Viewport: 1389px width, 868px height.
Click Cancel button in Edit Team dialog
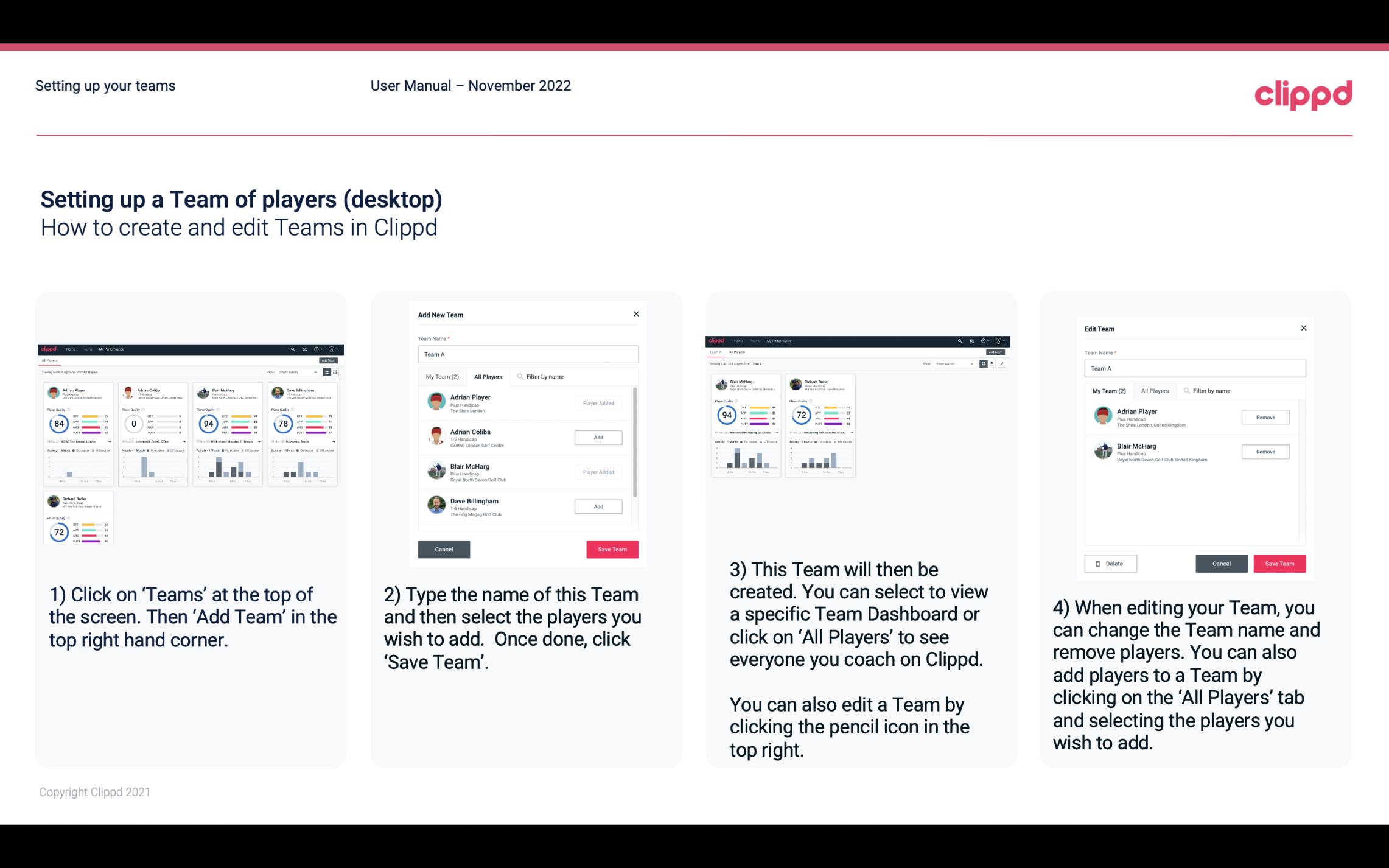(1221, 563)
